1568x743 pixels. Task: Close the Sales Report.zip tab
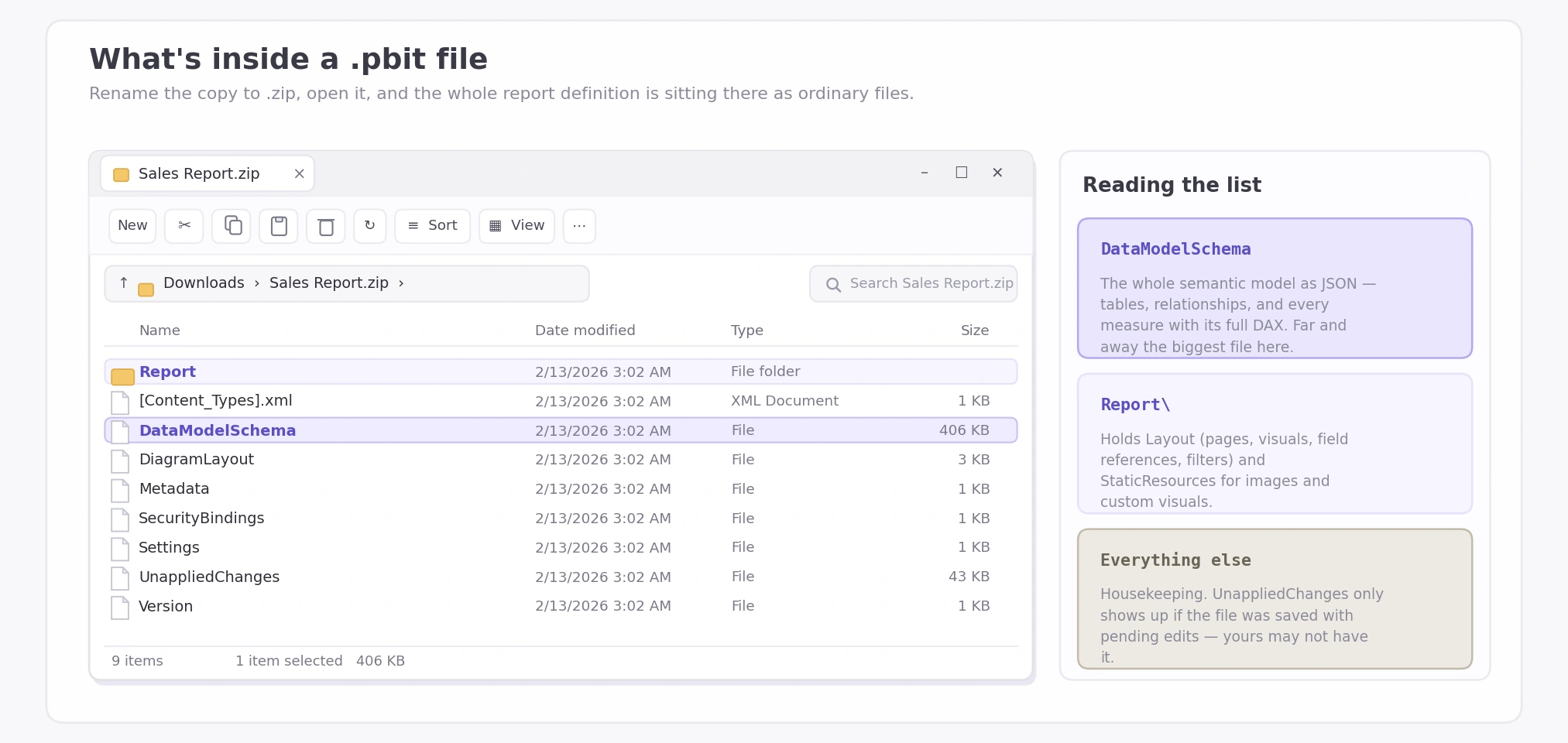point(299,174)
